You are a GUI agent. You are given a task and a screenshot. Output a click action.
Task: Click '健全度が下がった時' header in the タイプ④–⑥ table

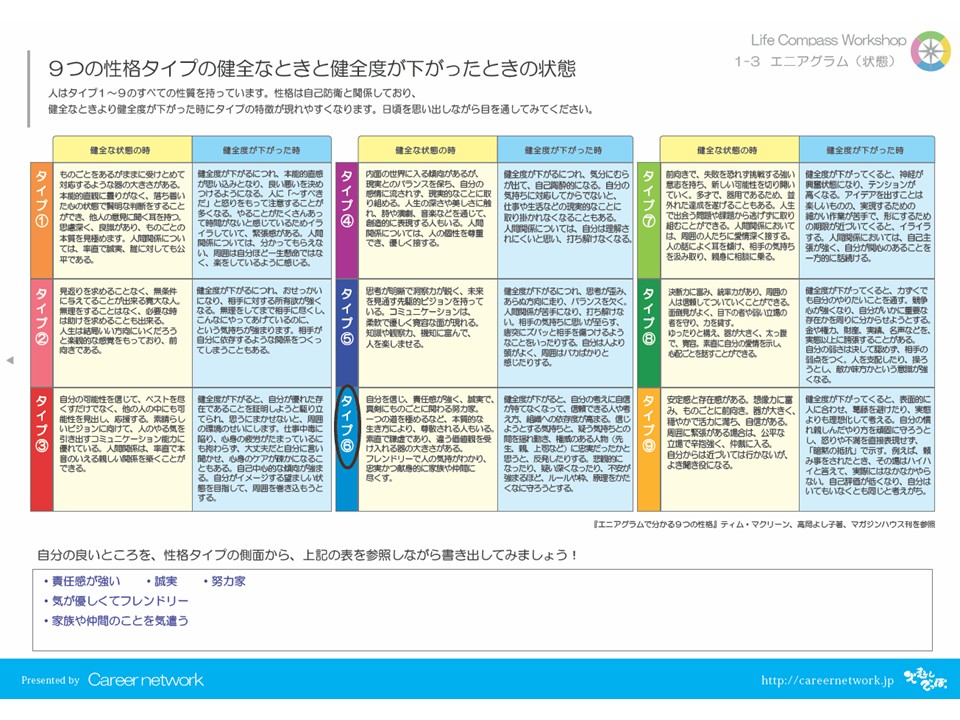563,150
